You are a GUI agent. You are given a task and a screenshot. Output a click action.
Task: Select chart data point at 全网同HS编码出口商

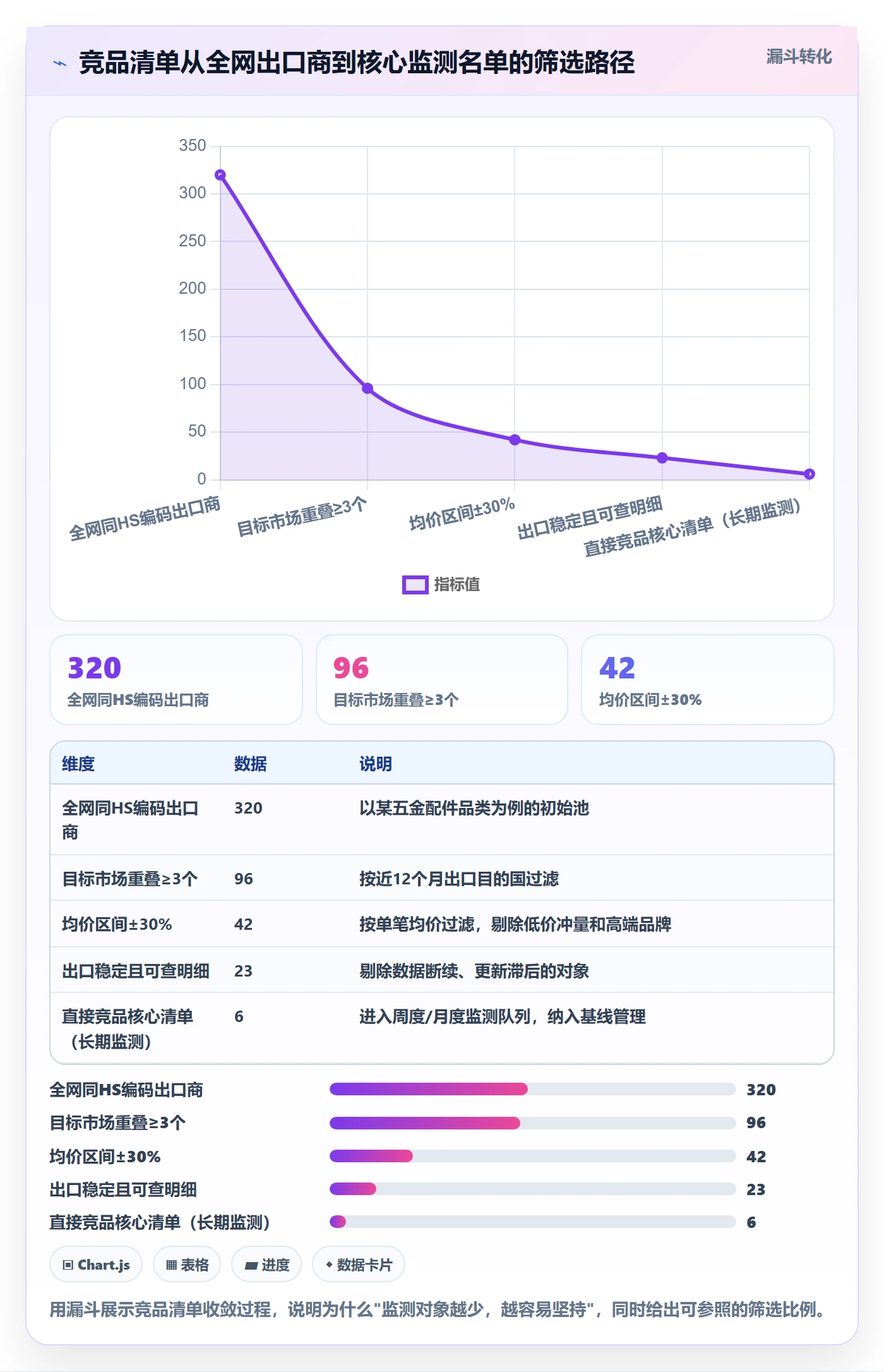click(x=220, y=175)
